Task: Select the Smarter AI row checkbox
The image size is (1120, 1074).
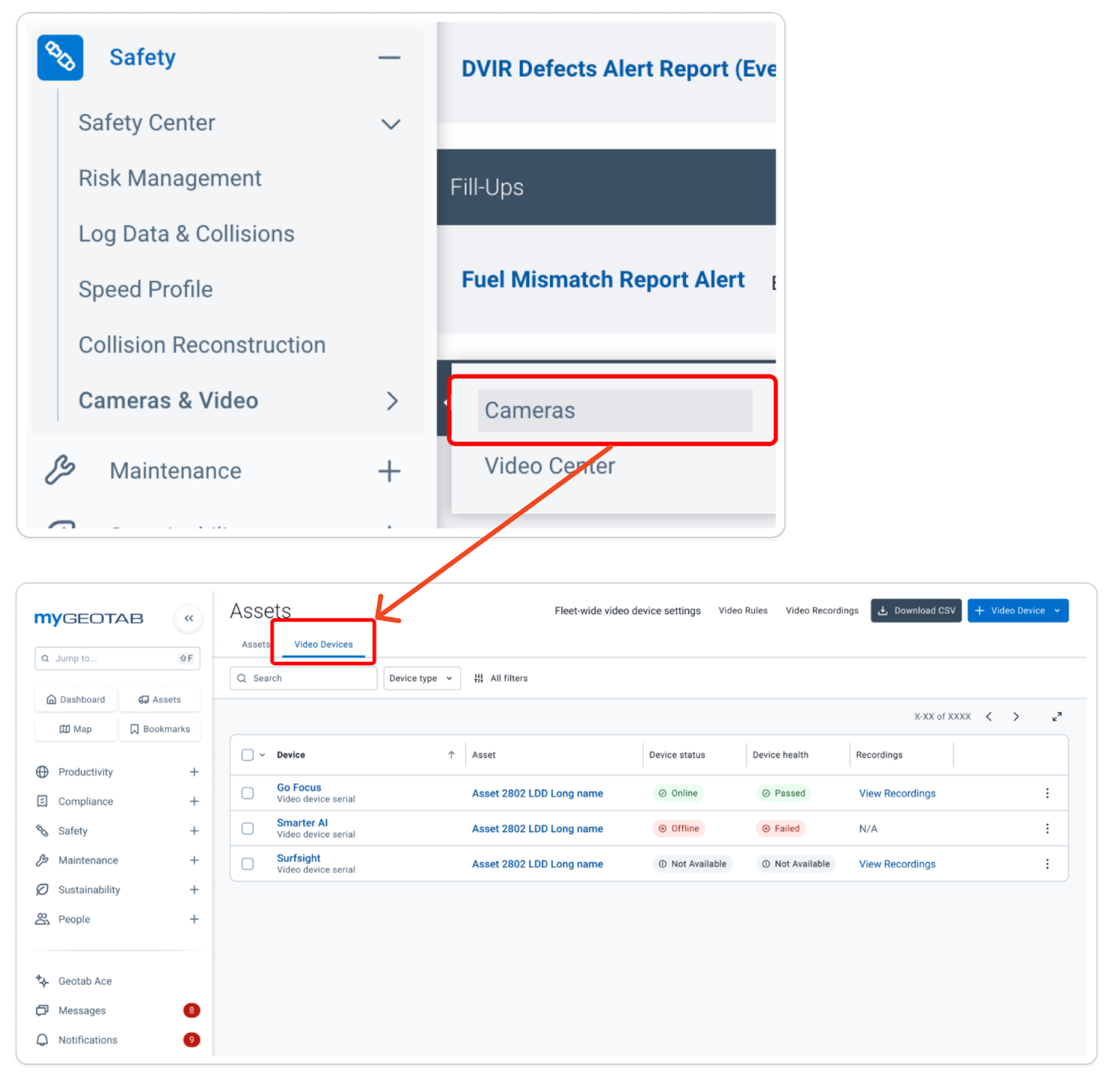Action: 248,828
